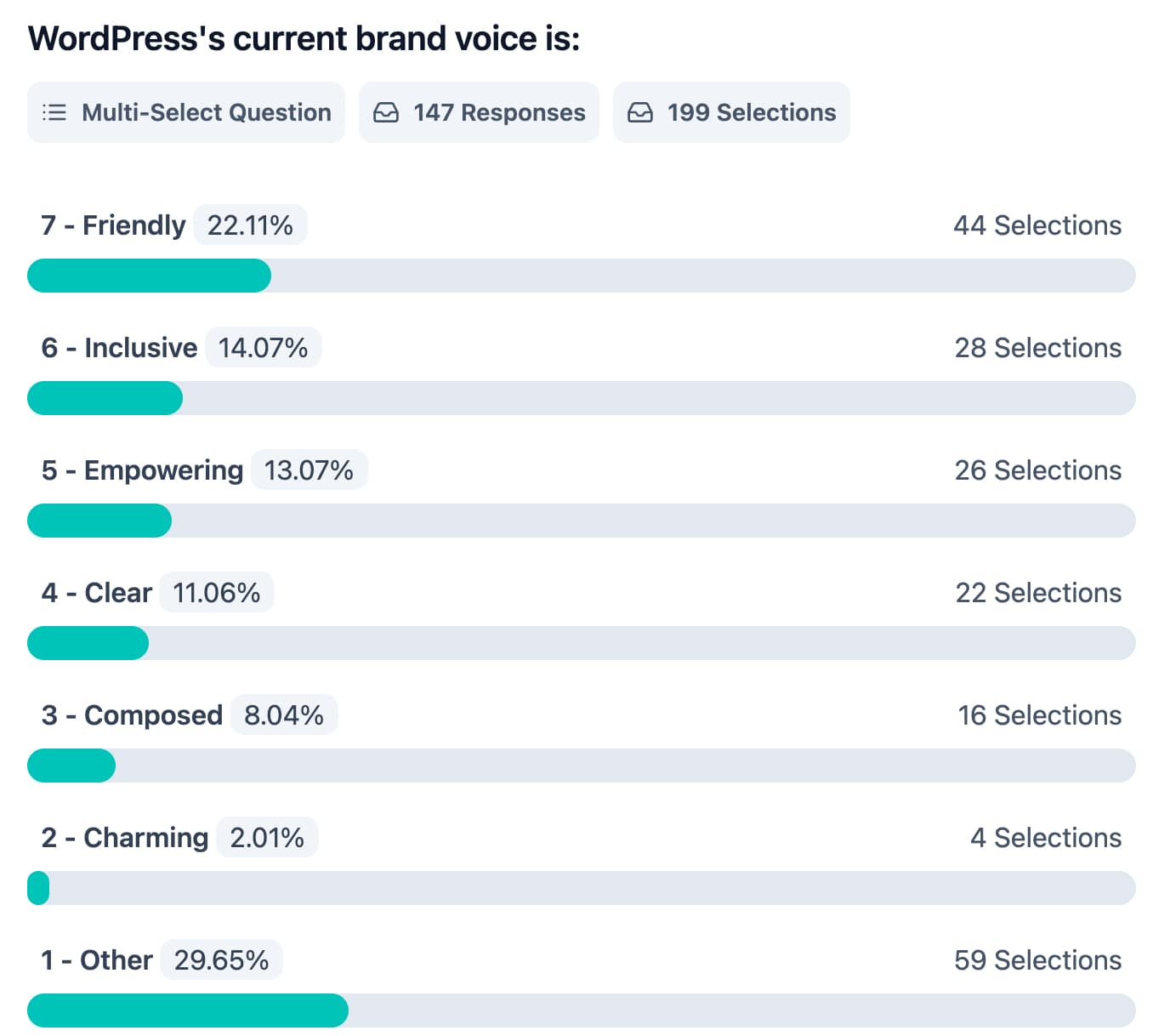
Task: Click the Inclusive result bar
Action: click(x=582, y=398)
